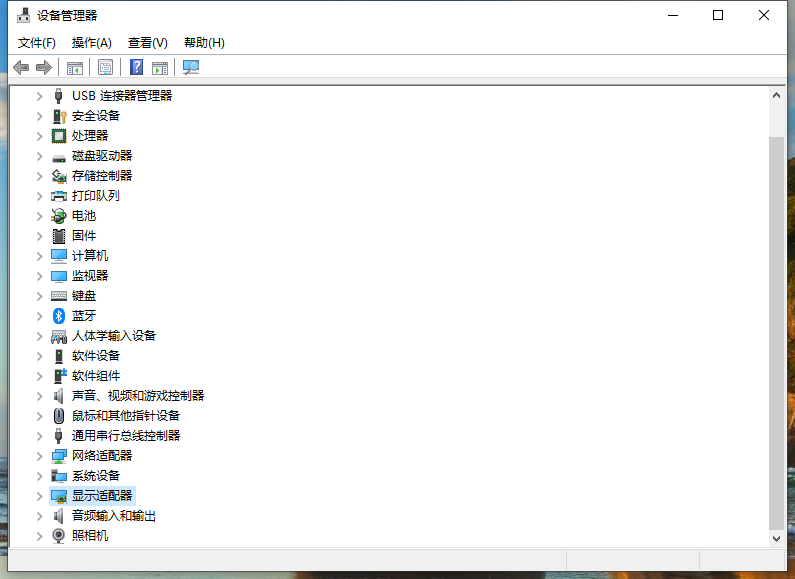Click the vertical scrollbar thumb
795x579 pixels.
(776, 333)
